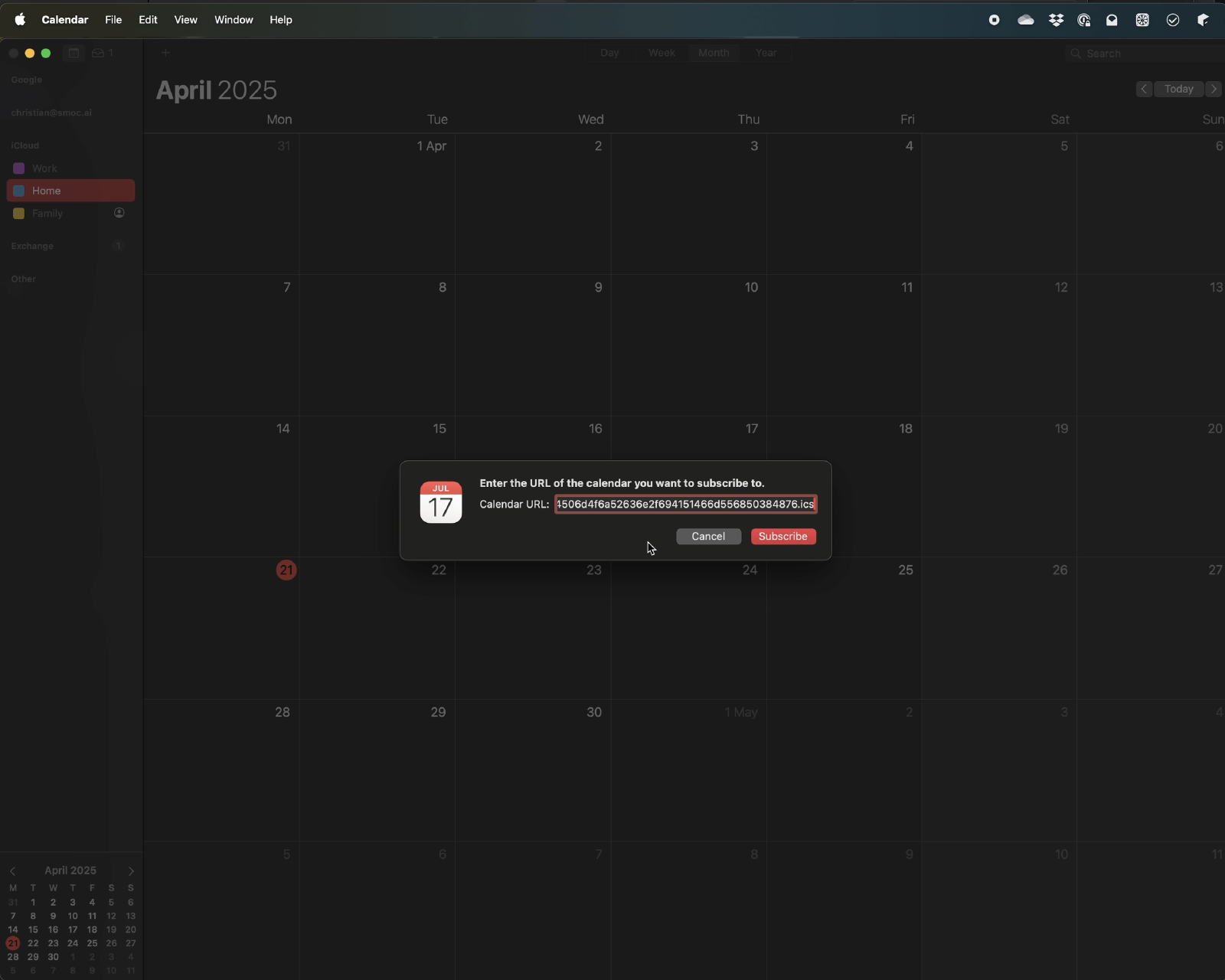Advance mini calendar to next month
The height and width of the screenshot is (980, 1225).
tap(131, 871)
